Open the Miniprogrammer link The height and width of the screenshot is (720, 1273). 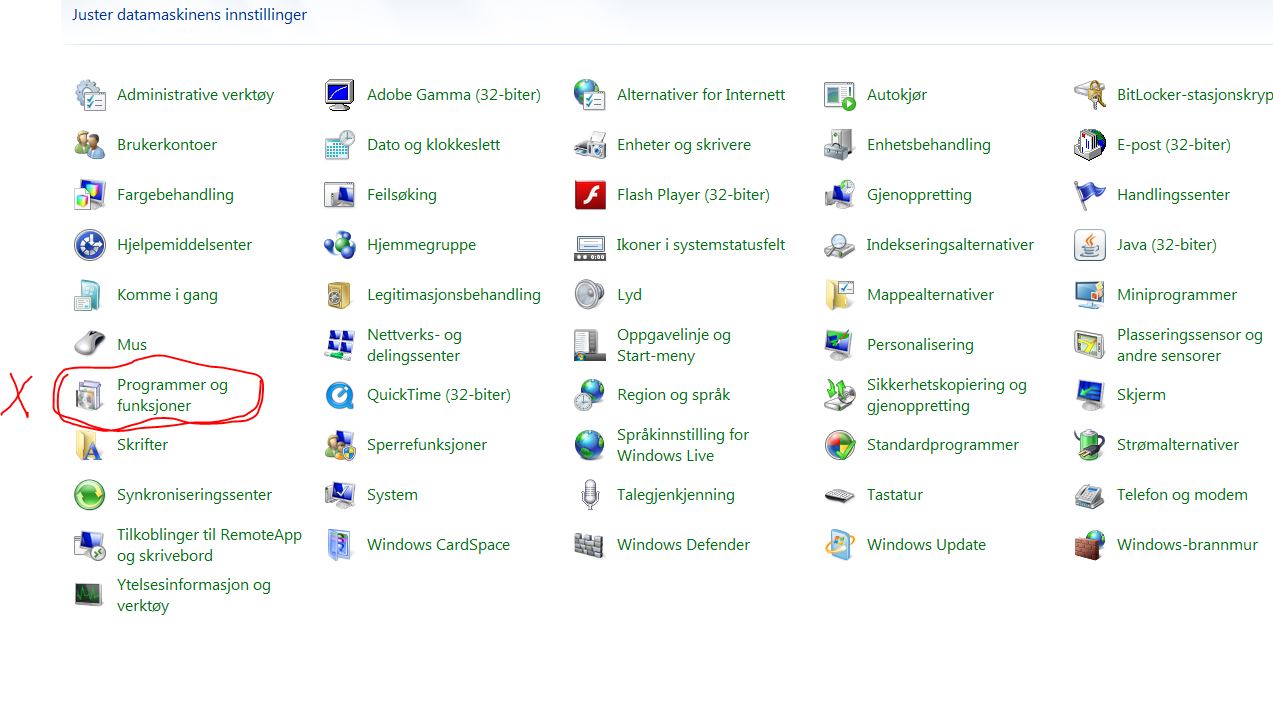coord(1177,295)
